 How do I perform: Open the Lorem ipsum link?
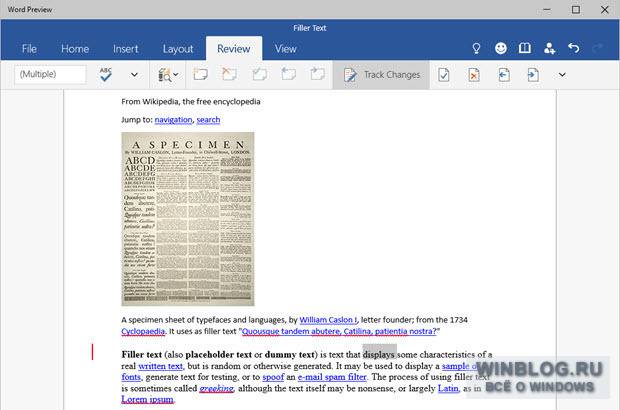147,399
